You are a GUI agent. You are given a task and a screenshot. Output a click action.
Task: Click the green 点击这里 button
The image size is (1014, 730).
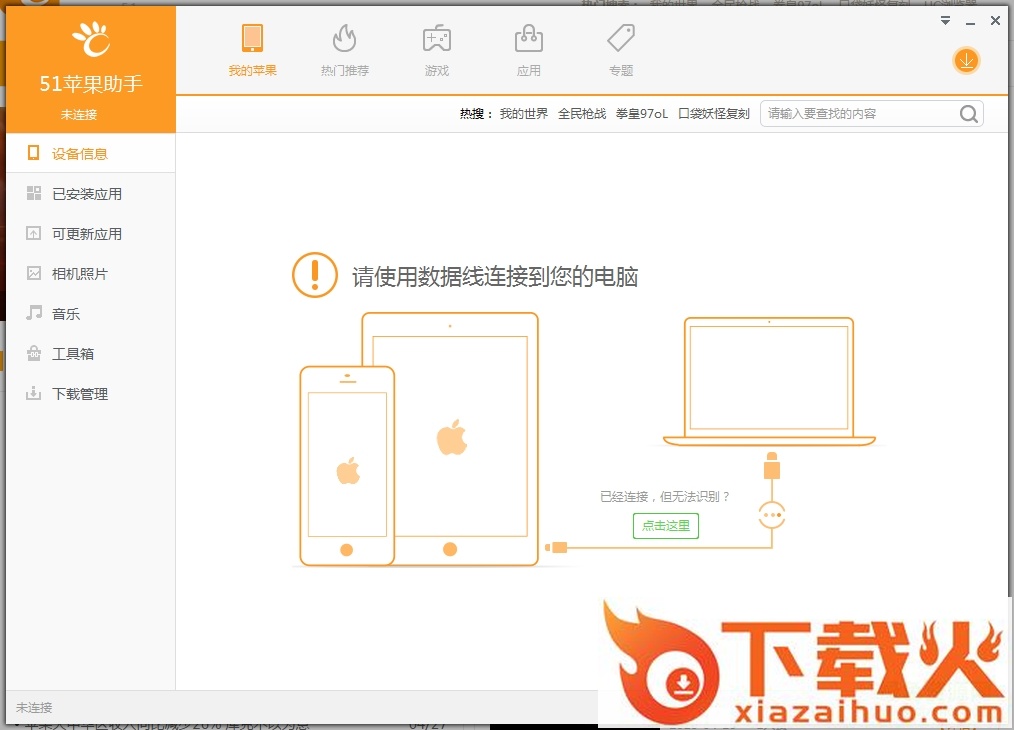coord(665,526)
